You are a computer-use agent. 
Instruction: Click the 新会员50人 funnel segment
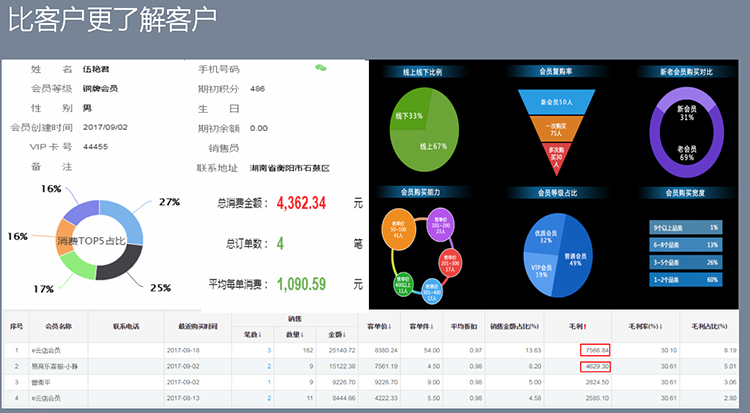tap(555, 102)
